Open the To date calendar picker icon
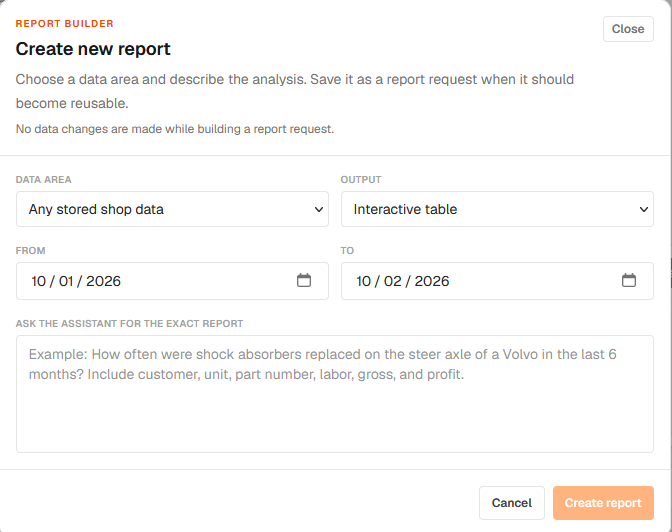Screen dimensions: 672x532 tap(629, 280)
